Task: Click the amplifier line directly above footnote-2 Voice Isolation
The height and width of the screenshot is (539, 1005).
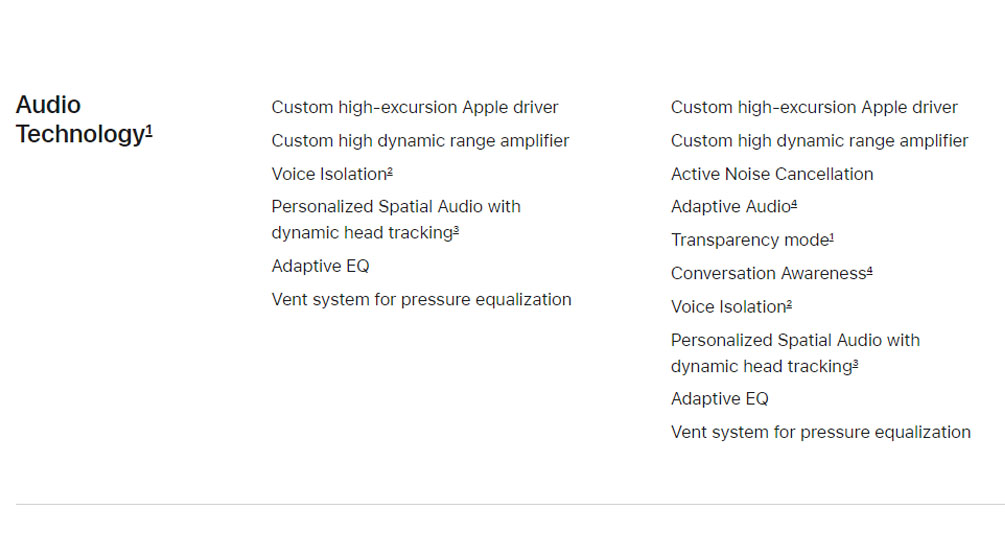Action: coord(420,141)
